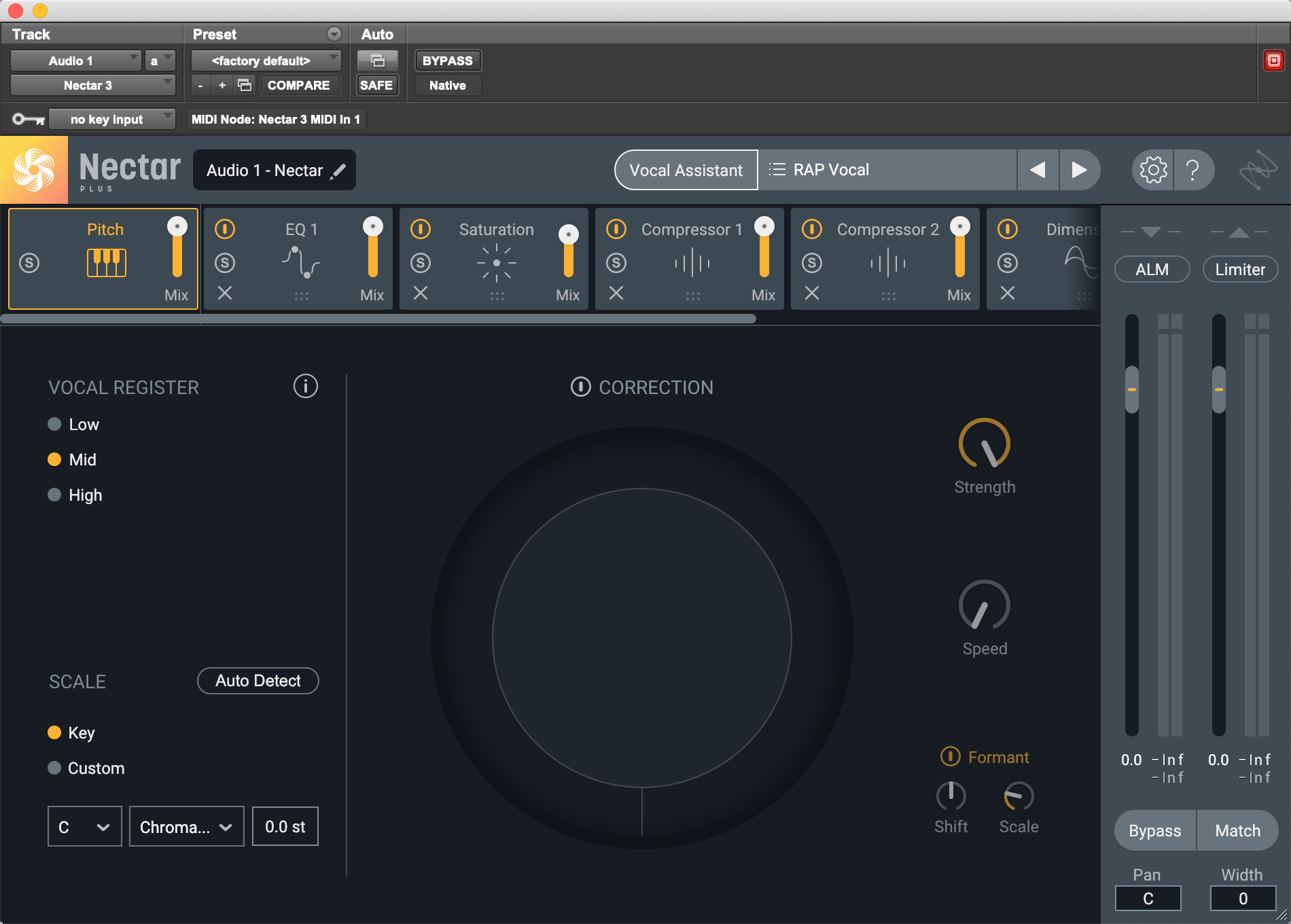Click the Strength correction knob

coord(984,444)
